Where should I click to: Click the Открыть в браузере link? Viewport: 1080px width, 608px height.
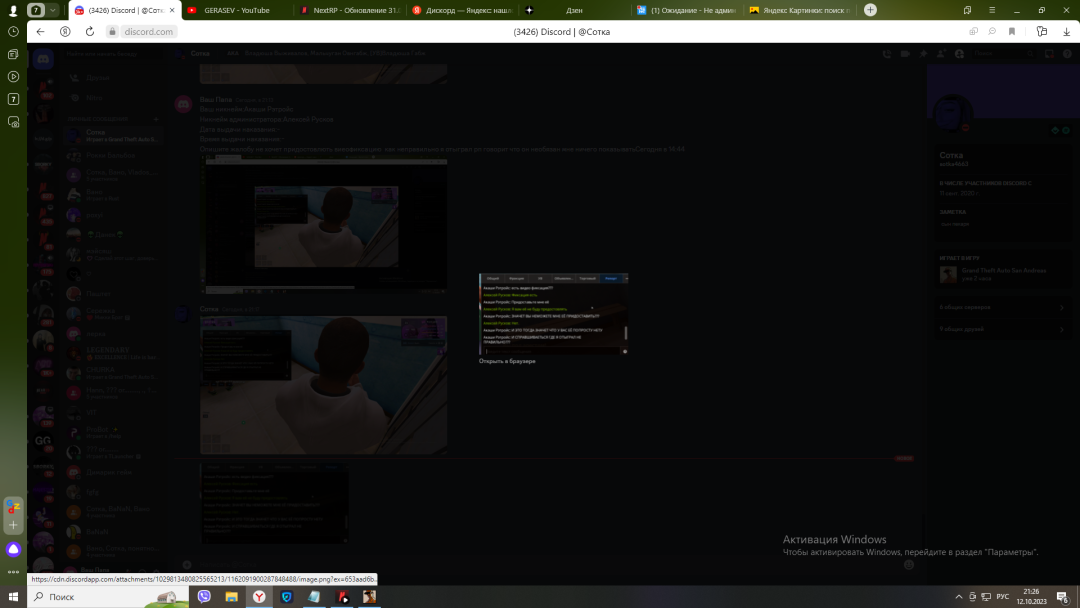click(507, 361)
